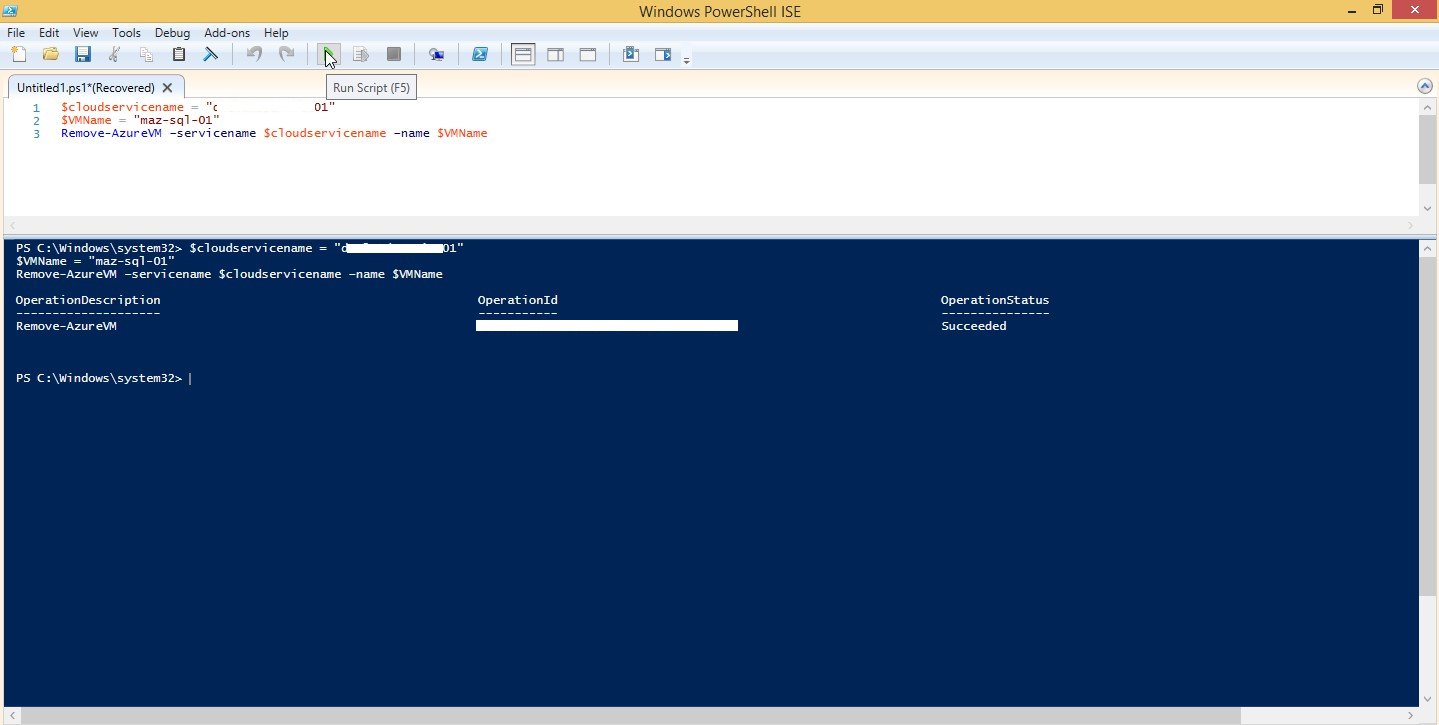
Task: Open toolbar overflow options arrow
Action: pos(686,60)
